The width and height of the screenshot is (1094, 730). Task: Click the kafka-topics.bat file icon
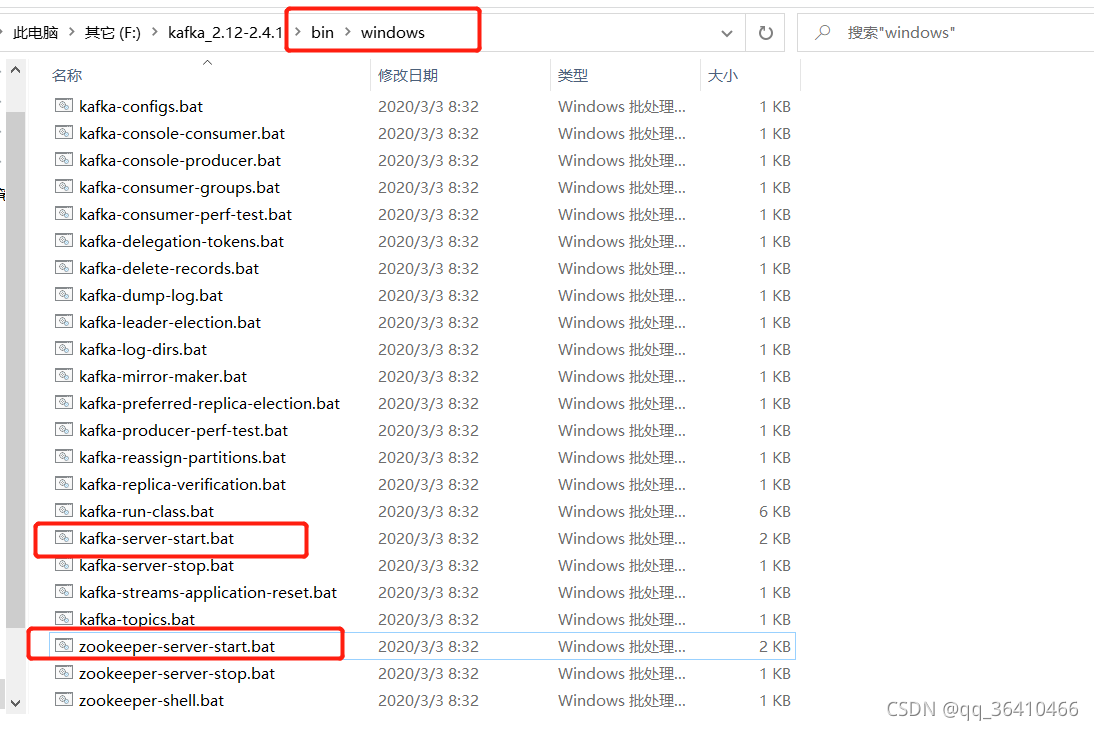pos(63,618)
